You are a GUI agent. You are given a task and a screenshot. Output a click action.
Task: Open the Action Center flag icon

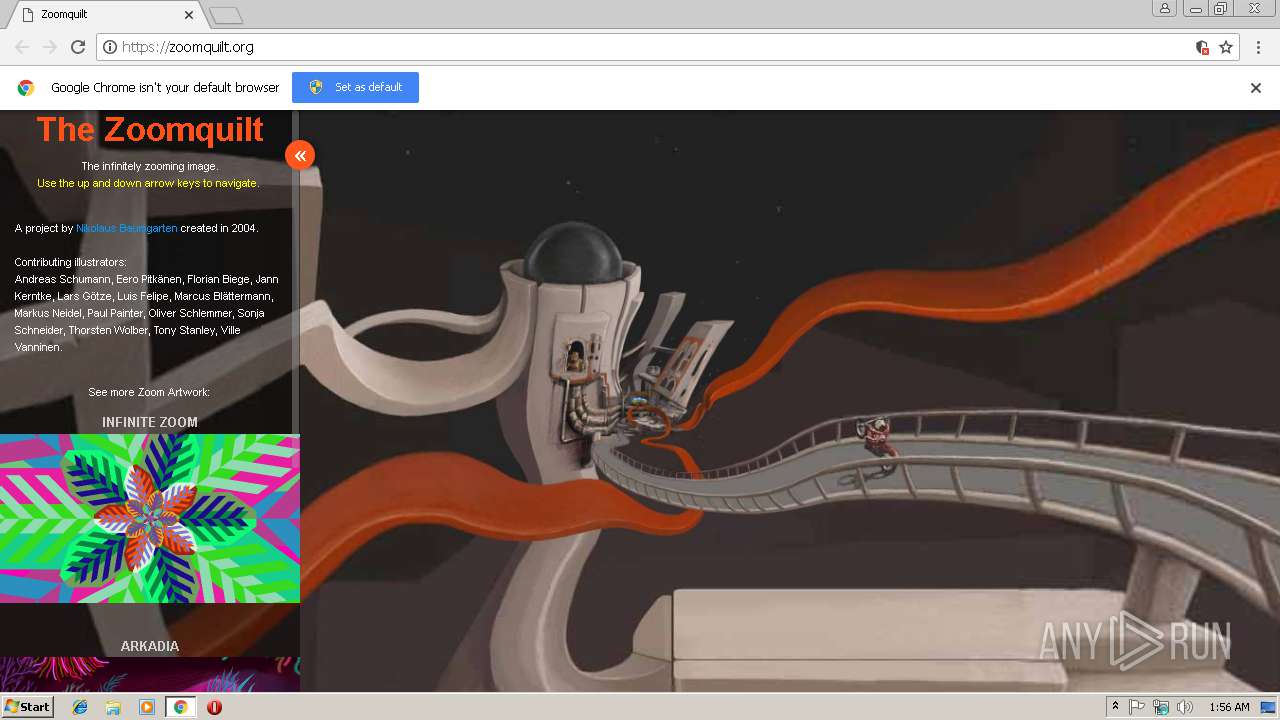click(1137, 707)
